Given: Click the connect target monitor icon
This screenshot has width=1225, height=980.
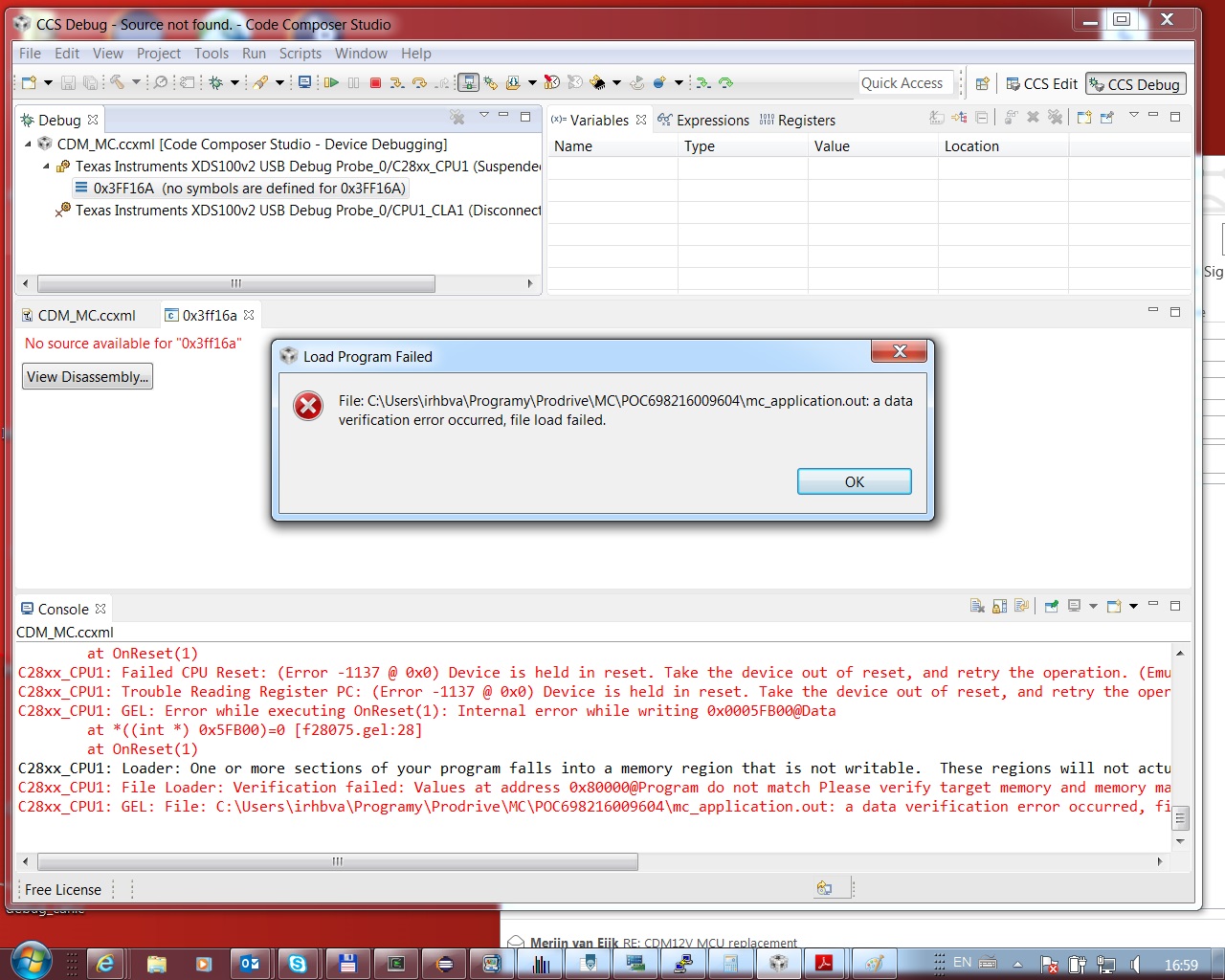Looking at the screenshot, I should coord(468,83).
